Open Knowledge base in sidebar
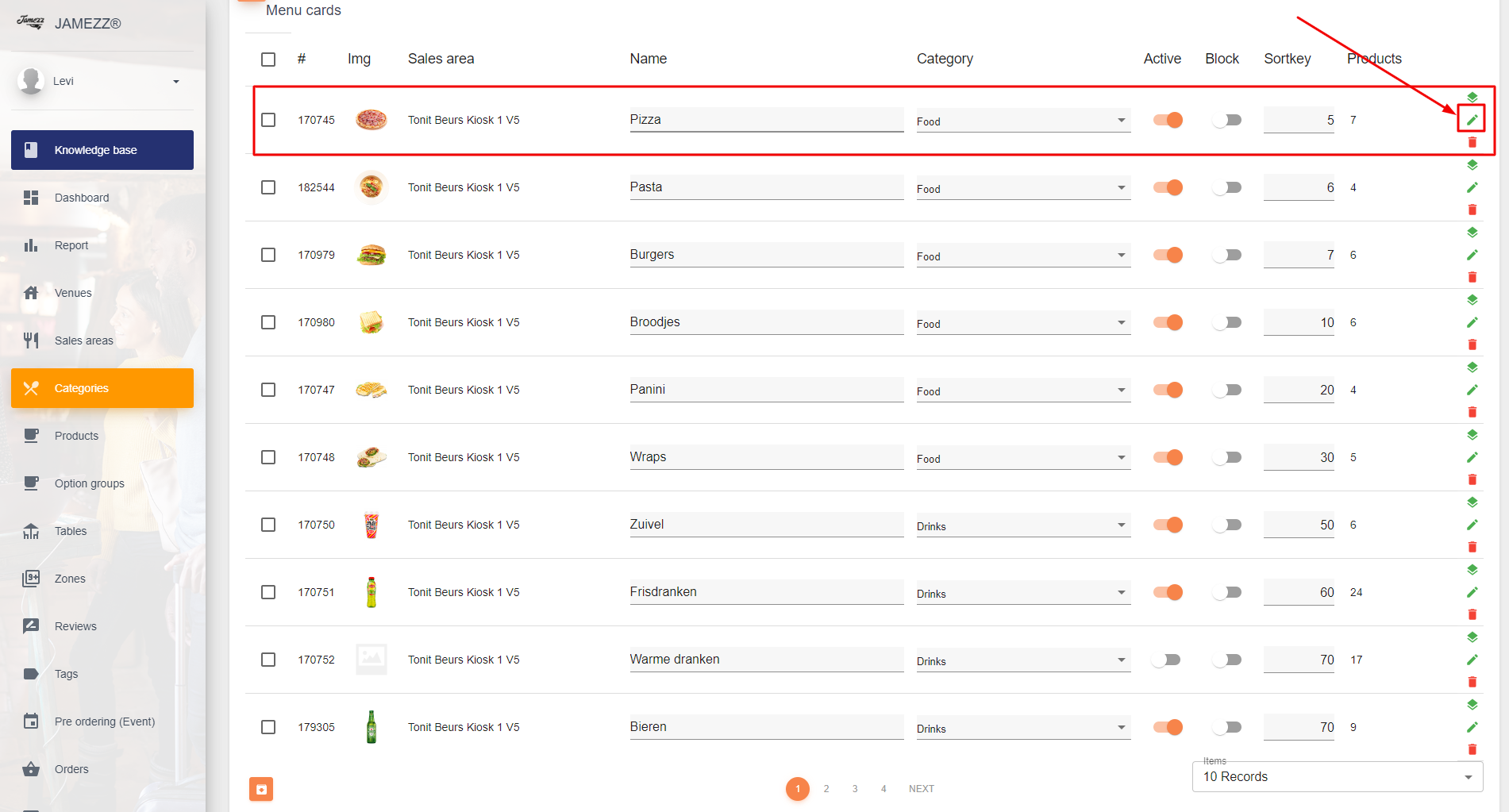The height and width of the screenshot is (812, 1509). click(x=102, y=150)
